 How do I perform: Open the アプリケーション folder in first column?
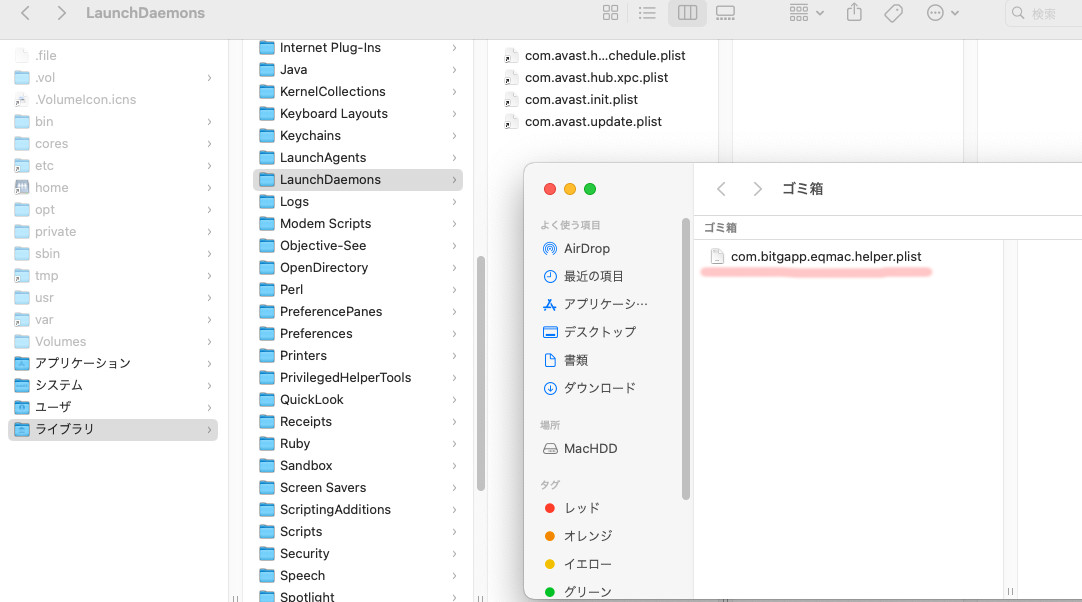click(82, 363)
